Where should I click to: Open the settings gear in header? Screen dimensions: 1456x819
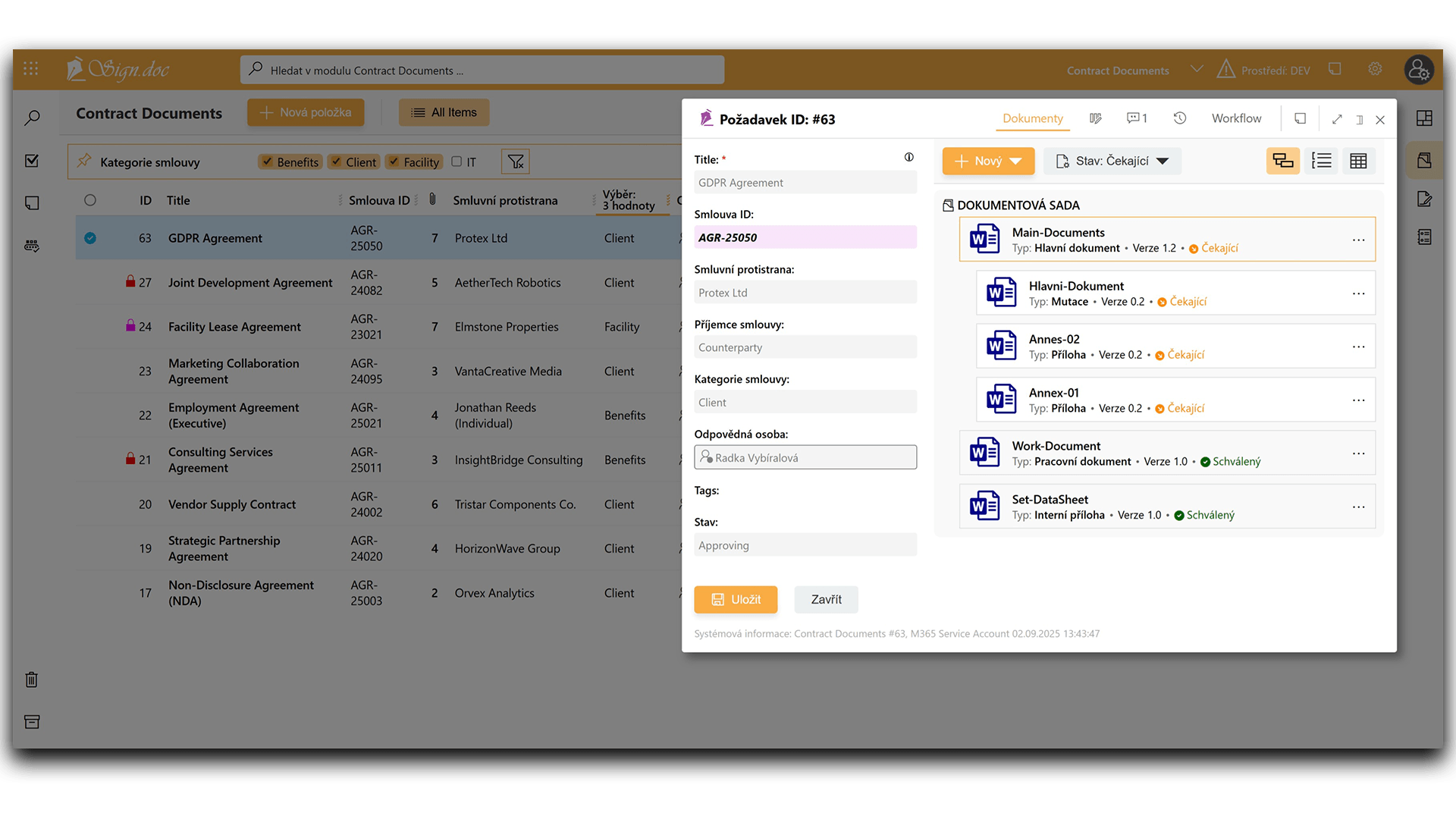coord(1375,69)
